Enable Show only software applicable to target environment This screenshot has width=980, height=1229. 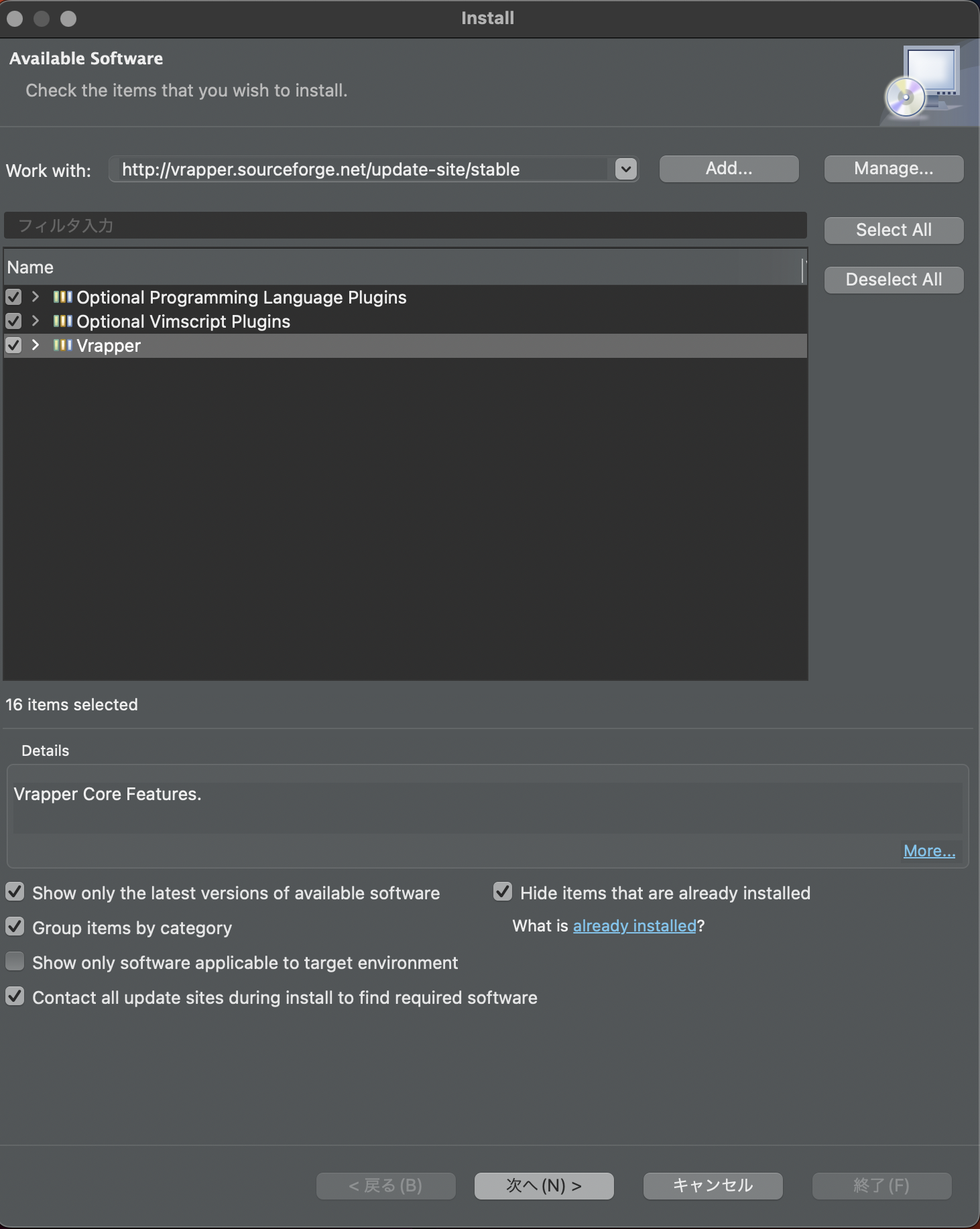[15, 962]
